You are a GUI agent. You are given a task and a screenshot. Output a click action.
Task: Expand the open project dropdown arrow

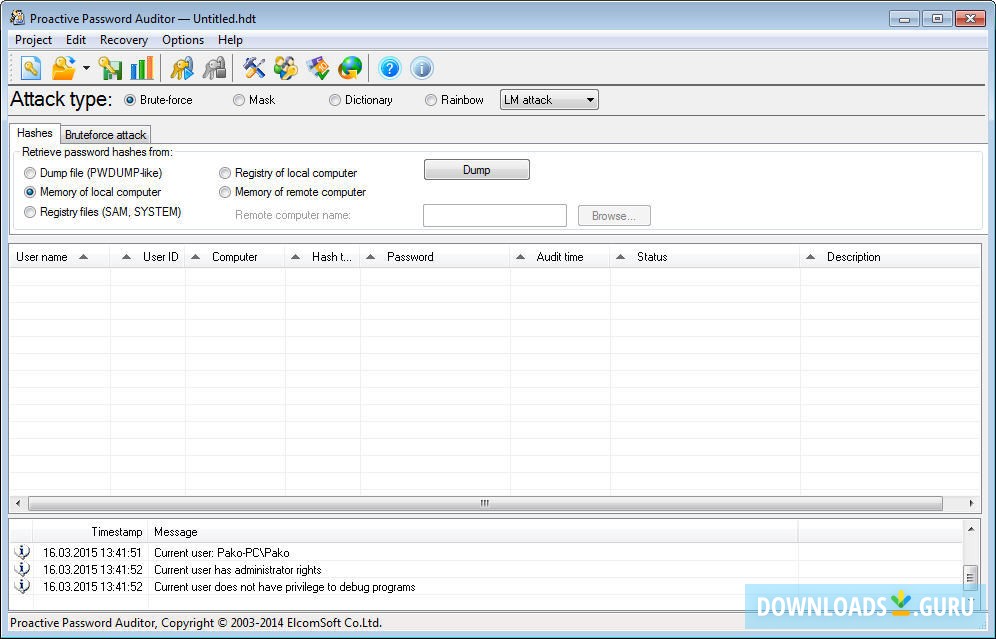click(86, 68)
